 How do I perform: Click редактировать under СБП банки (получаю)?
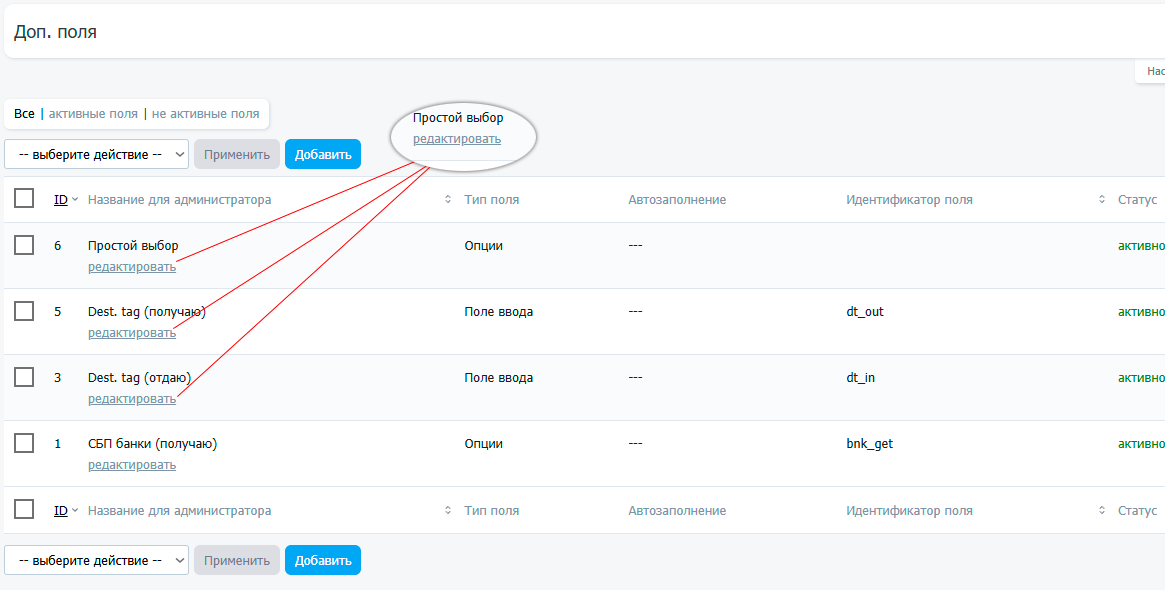pos(132,465)
